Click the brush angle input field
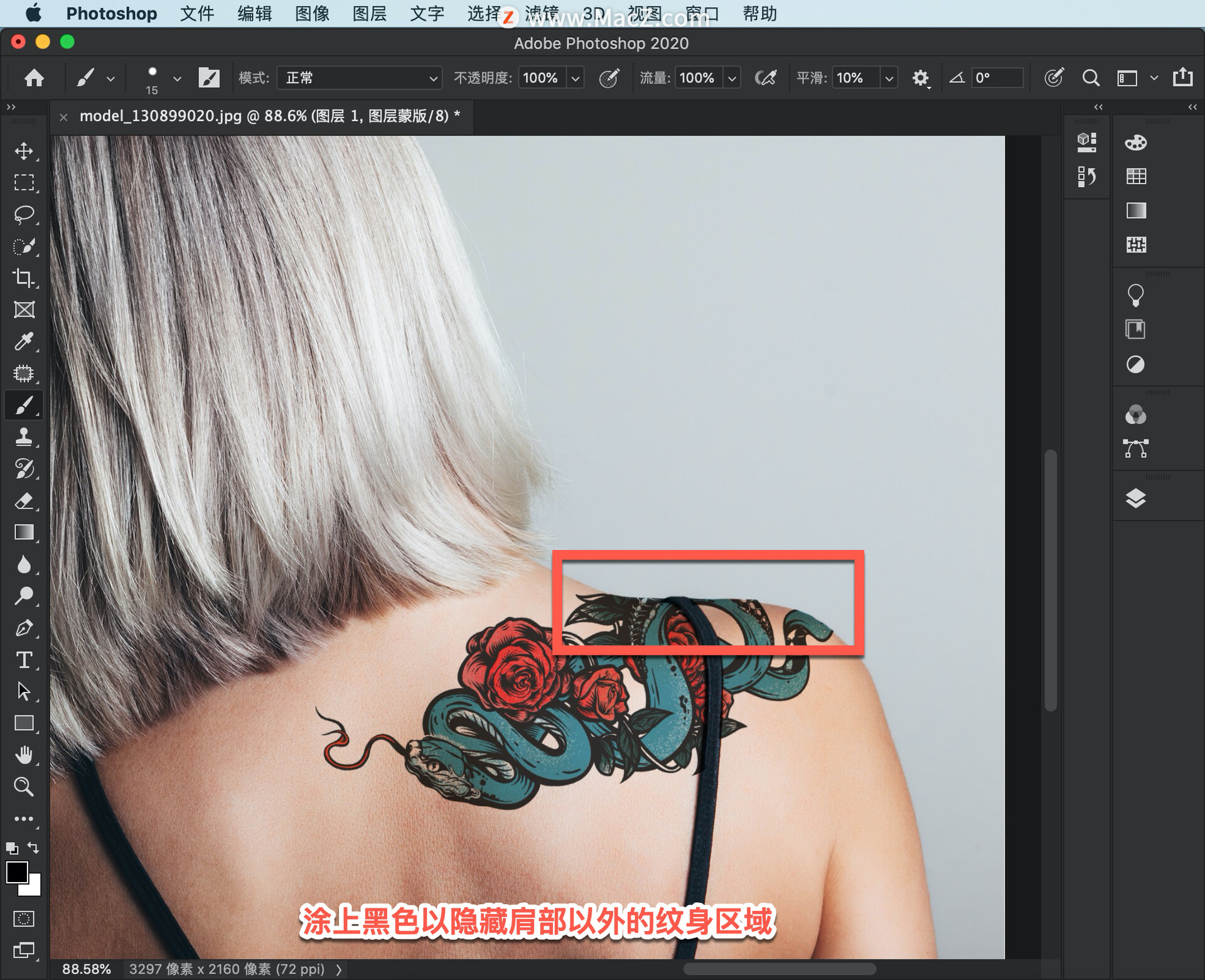The height and width of the screenshot is (980, 1205). pos(997,78)
